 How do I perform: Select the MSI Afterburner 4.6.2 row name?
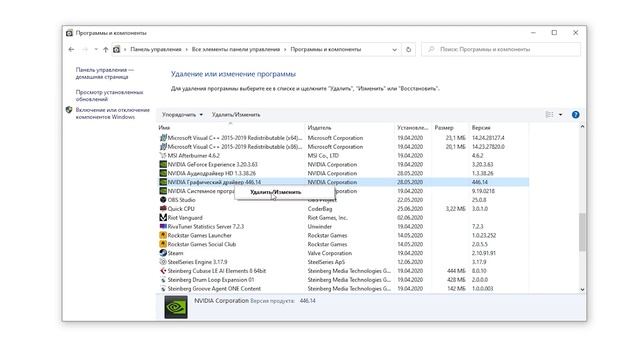click(x=193, y=156)
